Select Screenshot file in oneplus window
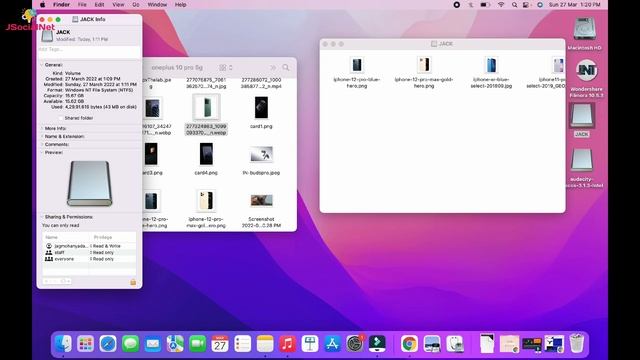This screenshot has height=360, width=640. point(261,211)
